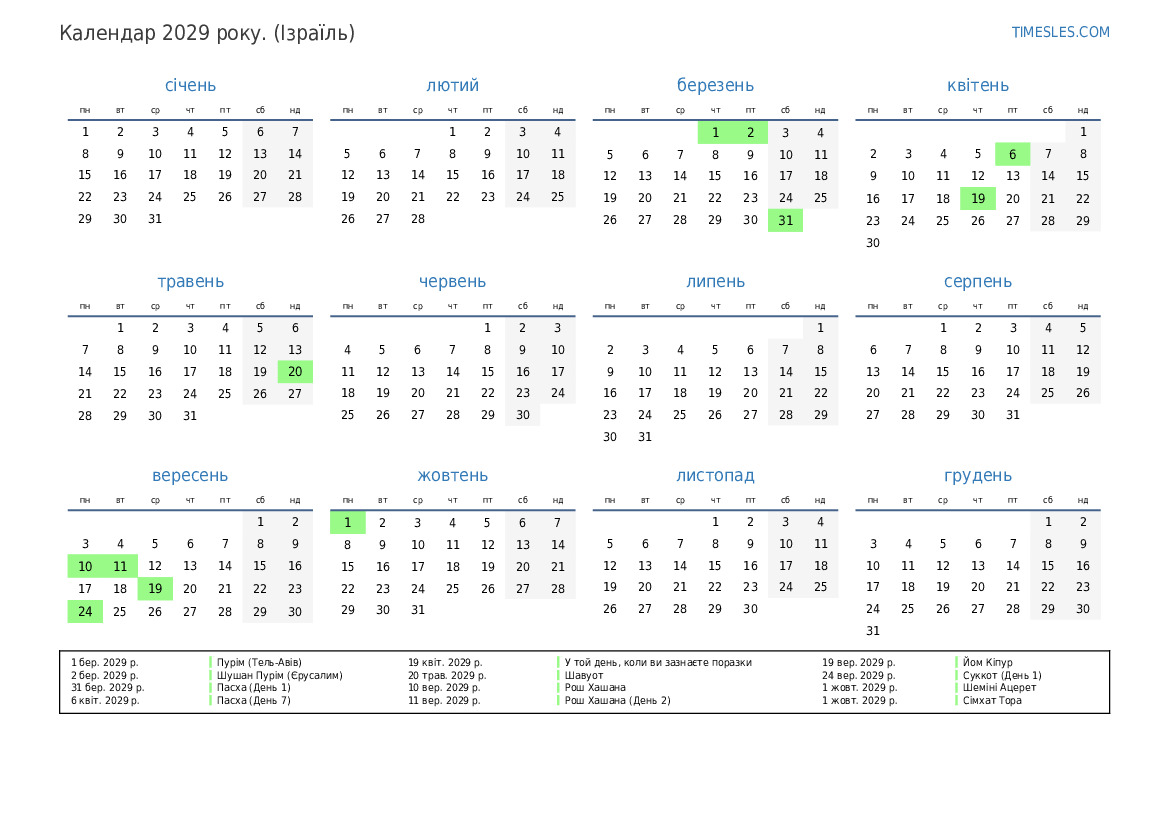This screenshot has height=827, width=1169.
Task: Click day 31 in грудень
Action: tap(873, 631)
